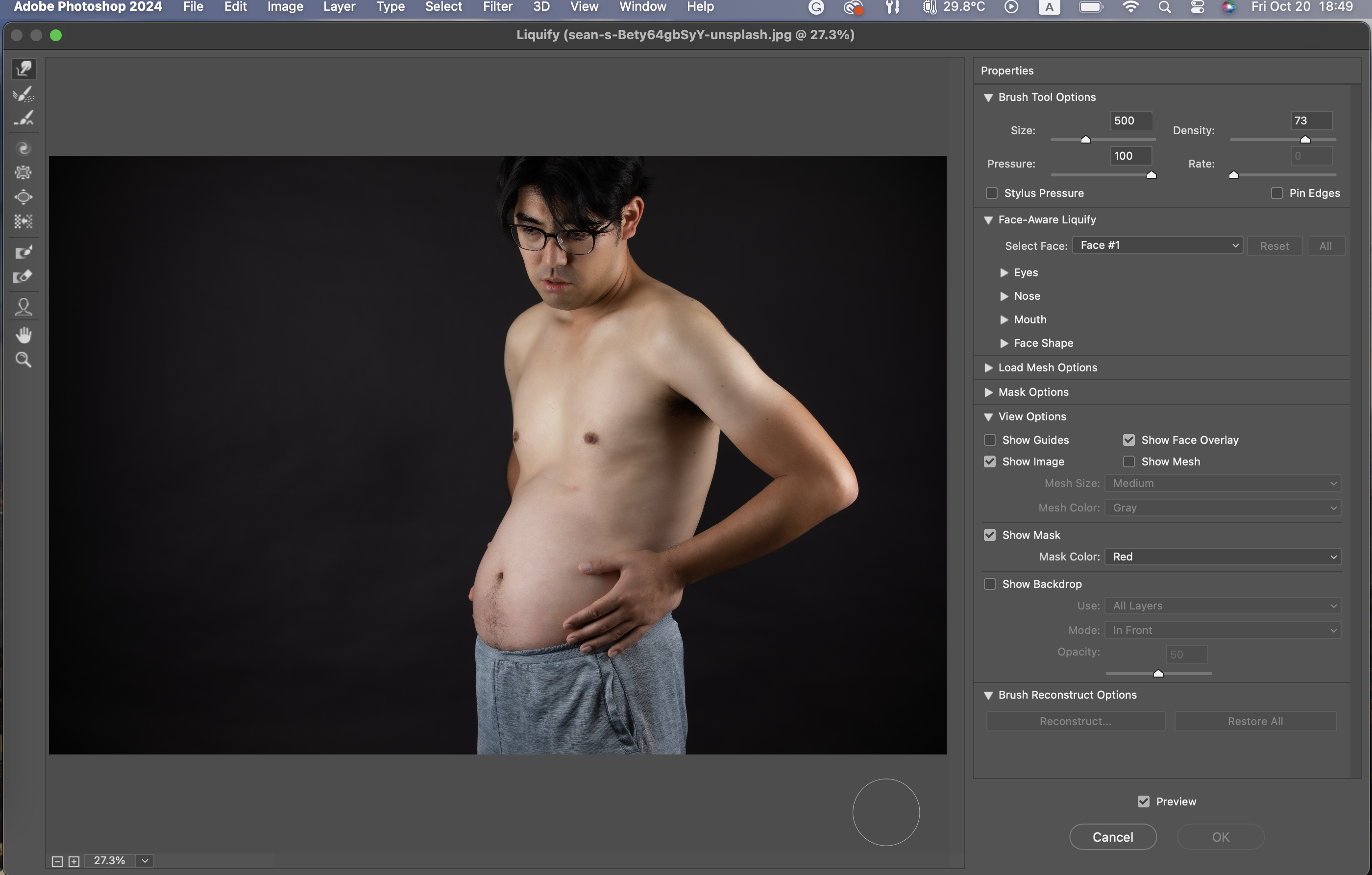Image resolution: width=1372 pixels, height=875 pixels.
Task: Select the Freeze Mask tool
Action: [24, 252]
